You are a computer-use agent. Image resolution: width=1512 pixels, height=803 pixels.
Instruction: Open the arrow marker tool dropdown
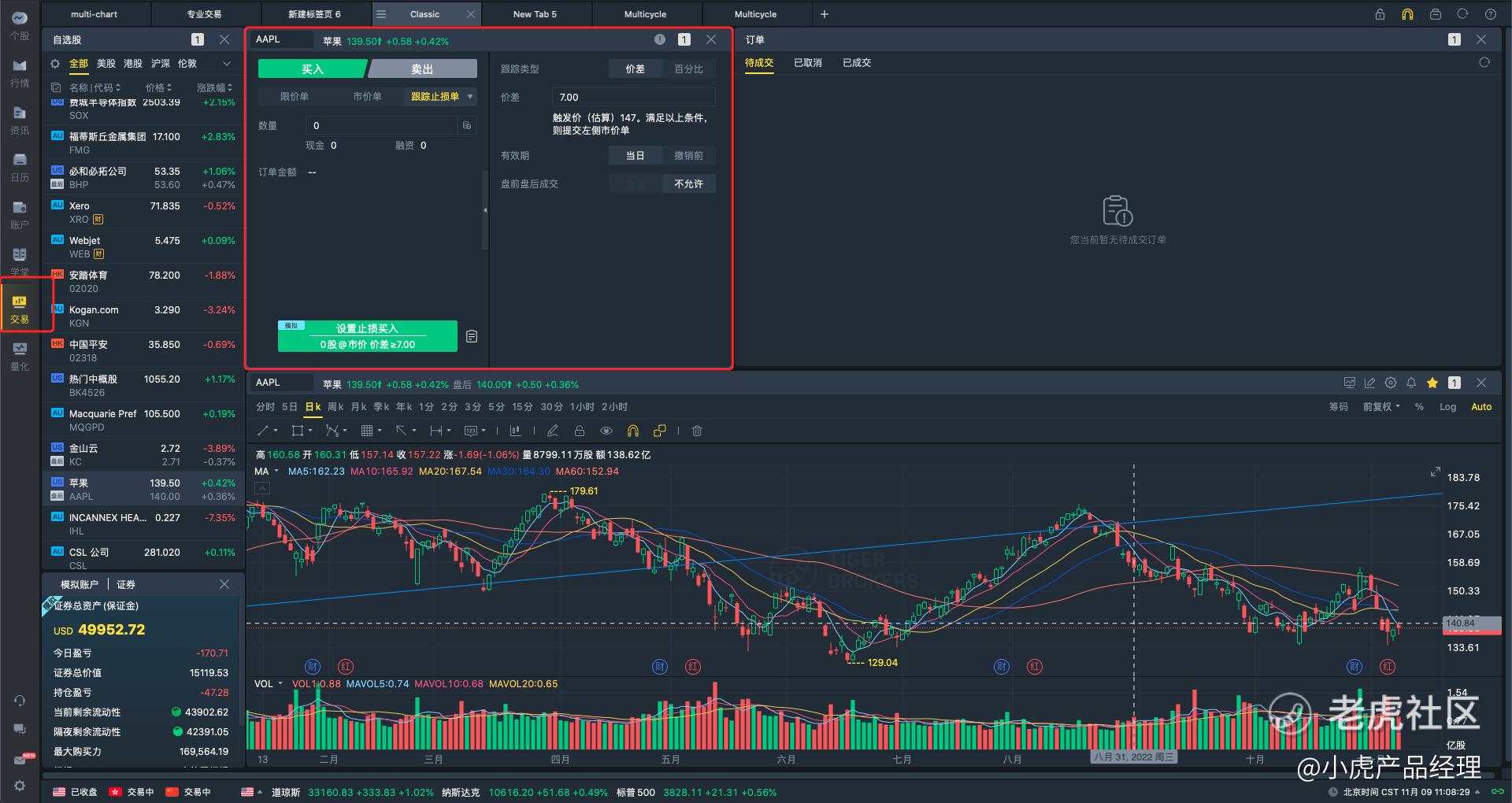[413, 431]
